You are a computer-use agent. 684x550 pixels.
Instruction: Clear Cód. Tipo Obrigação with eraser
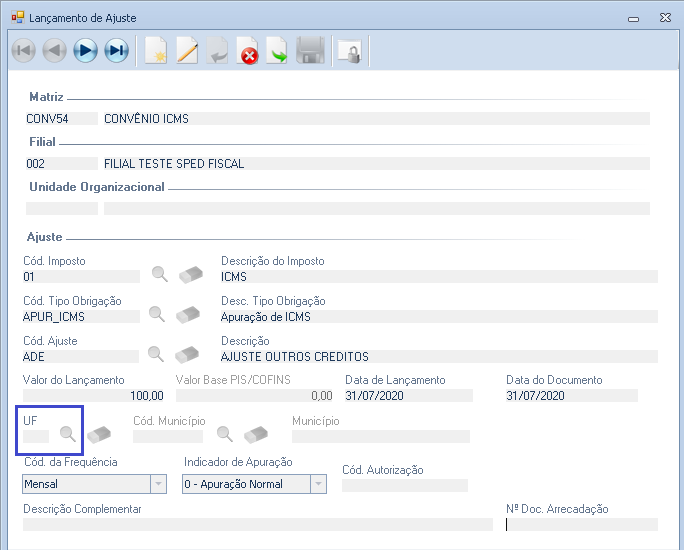pos(188,314)
